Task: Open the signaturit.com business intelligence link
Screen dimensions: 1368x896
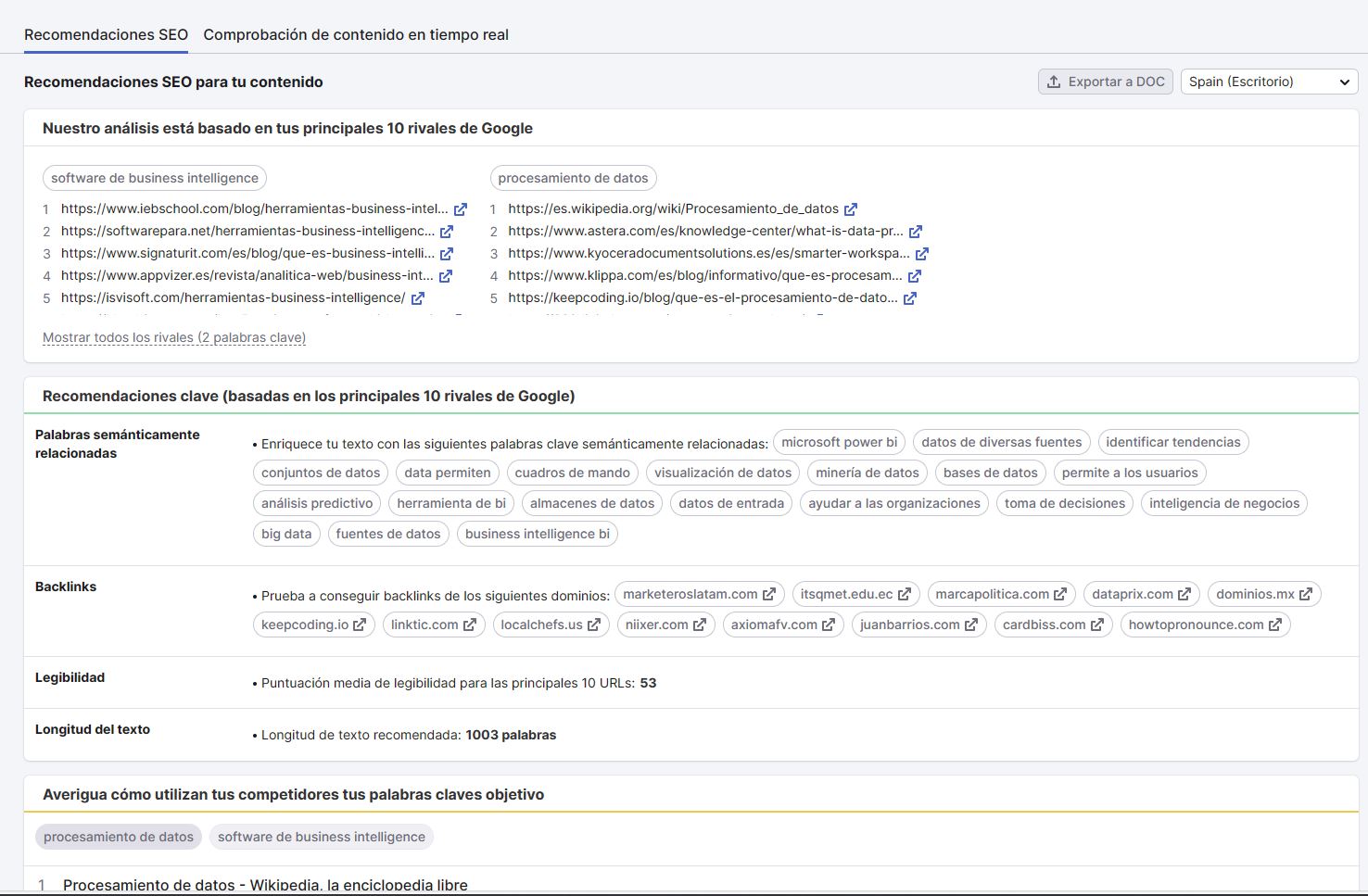Action: [x=247, y=254]
